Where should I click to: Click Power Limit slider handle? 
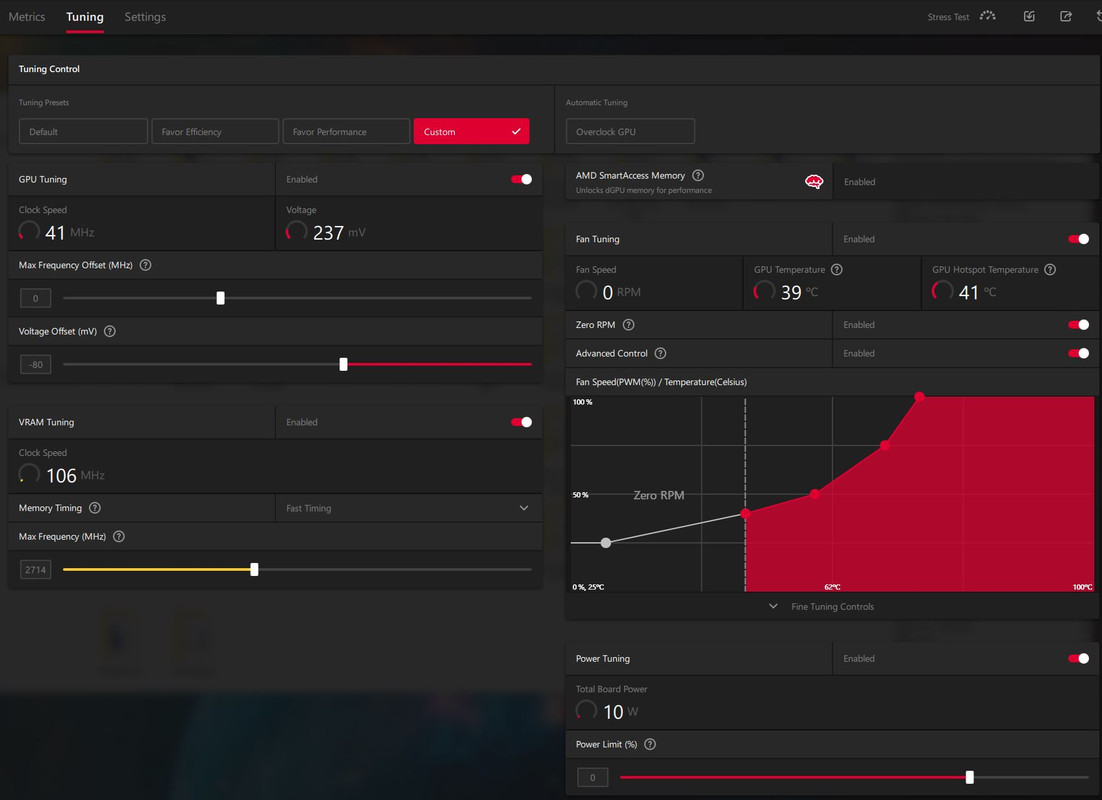970,777
